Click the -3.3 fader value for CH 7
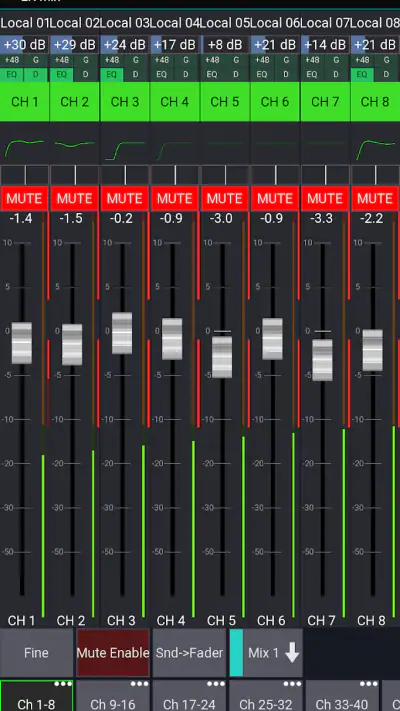 [322, 219]
